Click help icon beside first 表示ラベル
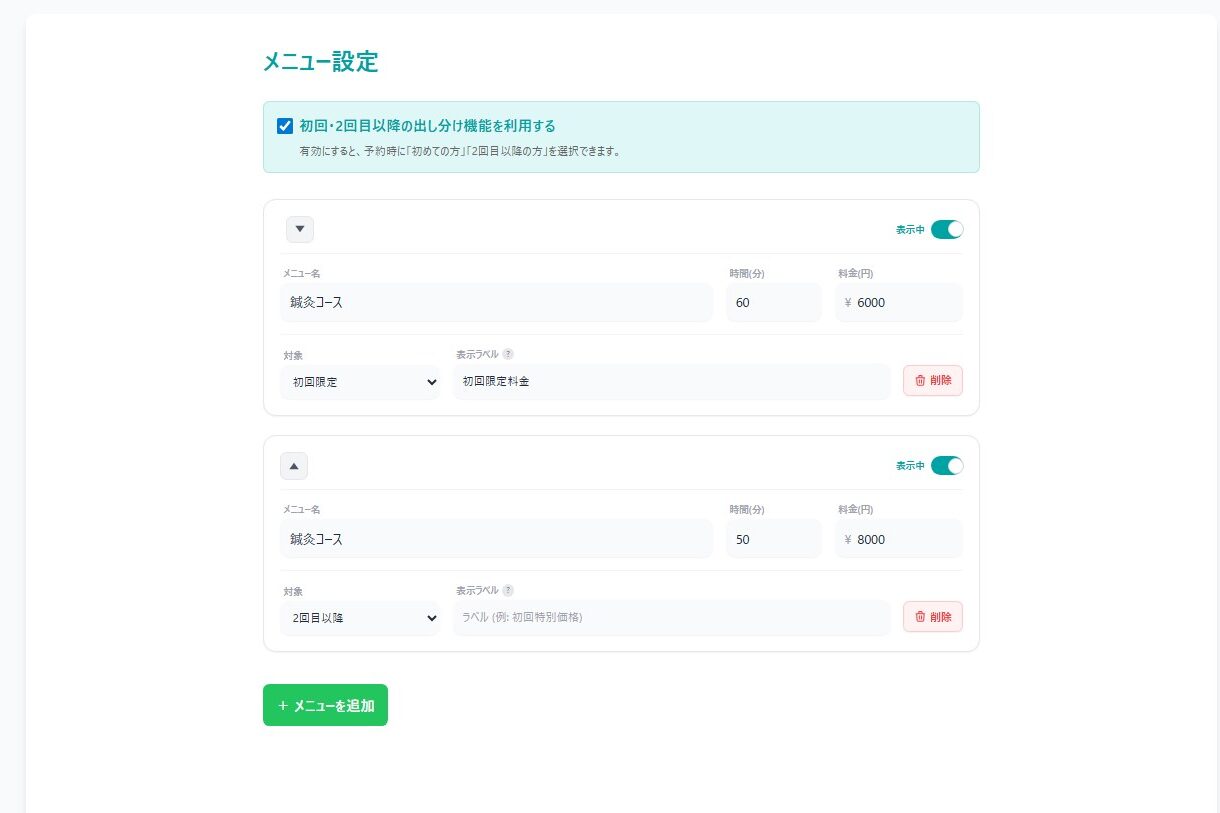The width and height of the screenshot is (1220, 813). click(x=508, y=354)
